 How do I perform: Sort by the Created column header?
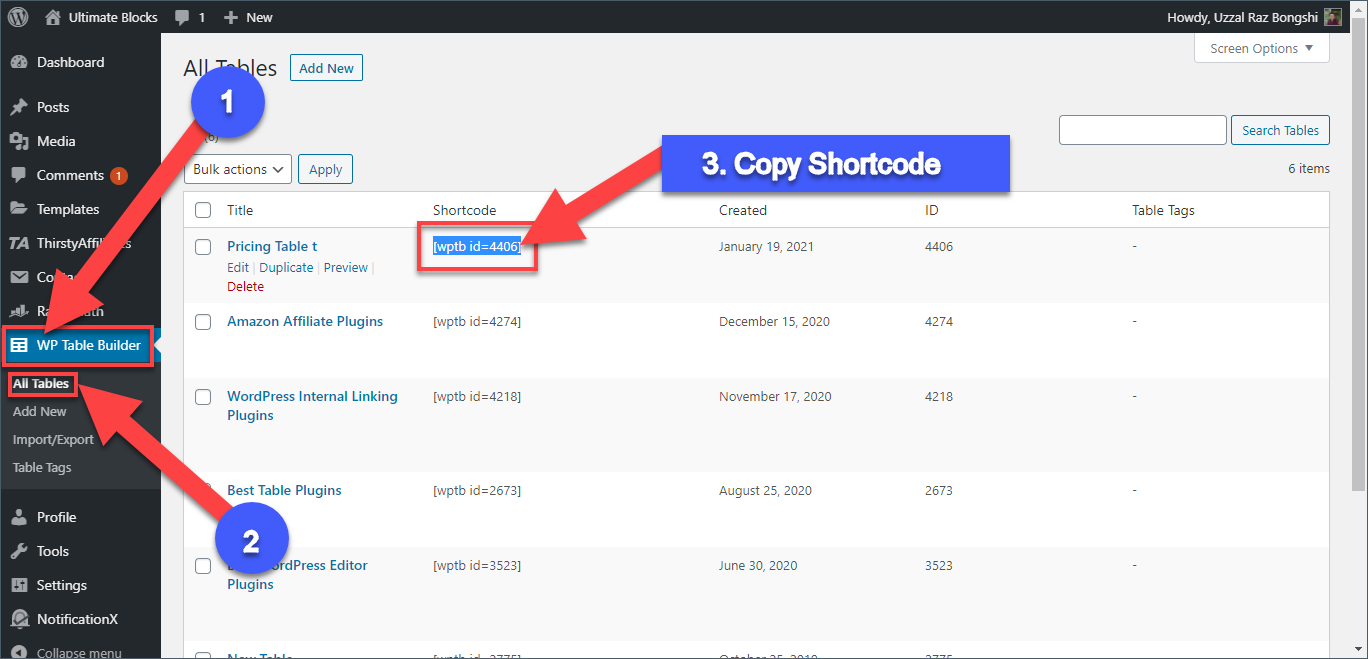[743, 210]
